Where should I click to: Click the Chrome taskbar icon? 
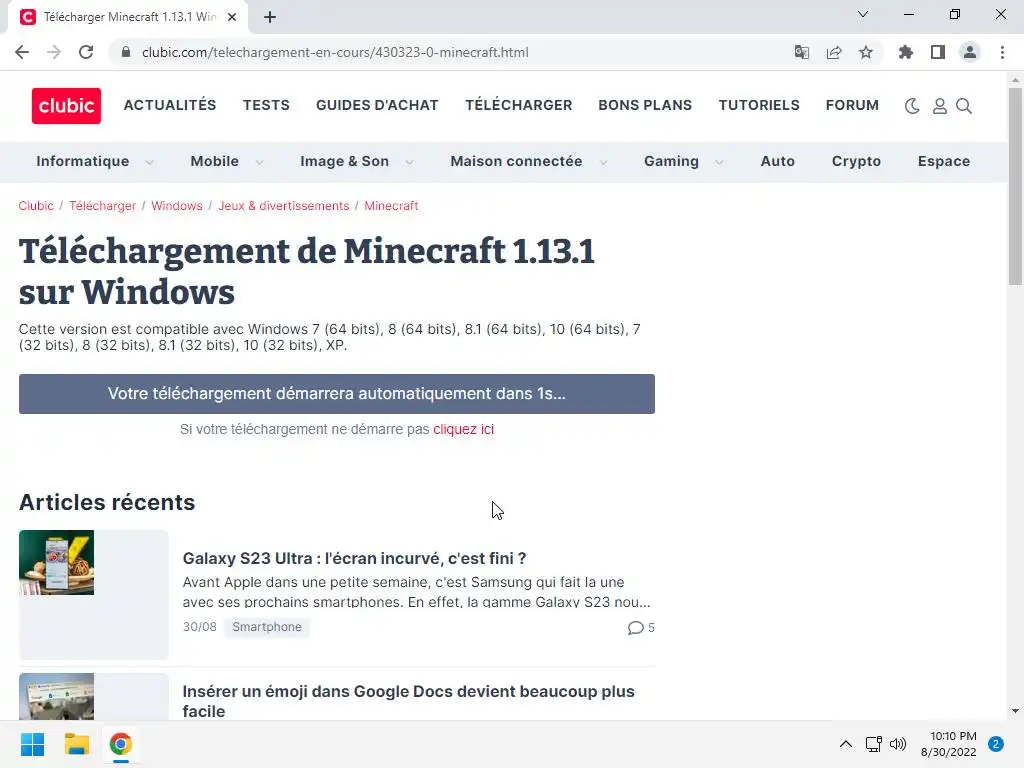click(x=120, y=744)
